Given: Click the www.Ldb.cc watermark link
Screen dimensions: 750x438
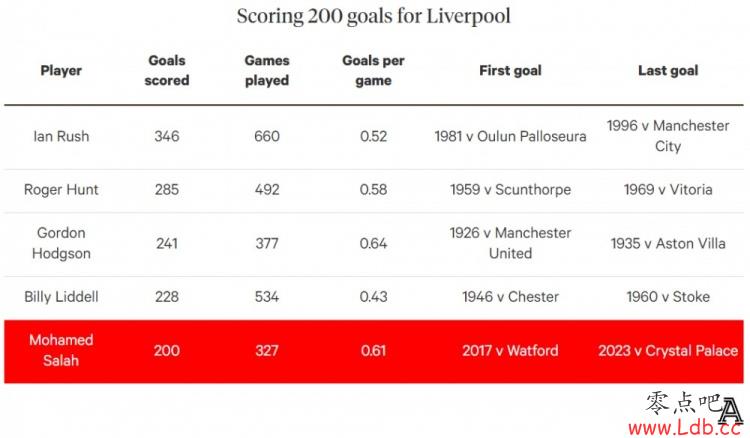Looking at the screenshot, I should click(x=685, y=427).
